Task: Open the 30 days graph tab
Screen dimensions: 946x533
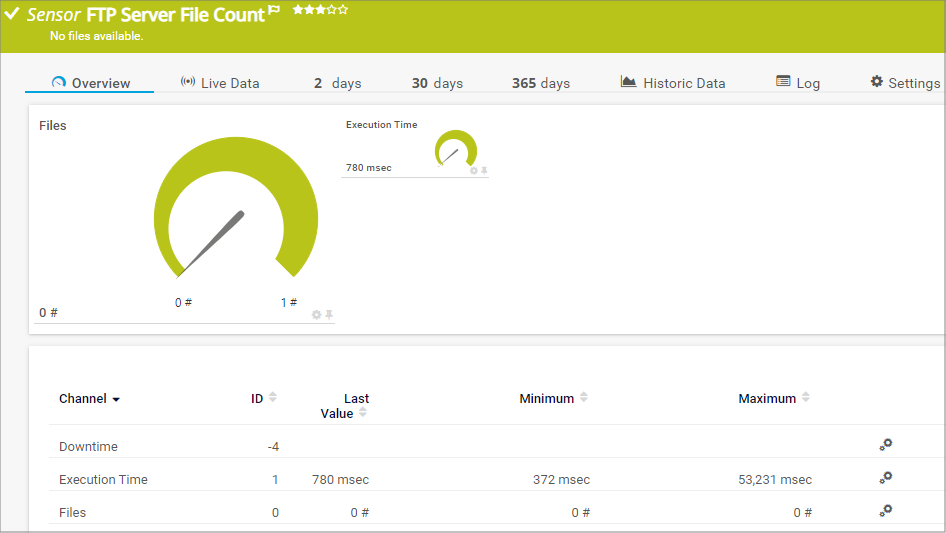Action: [x=437, y=83]
